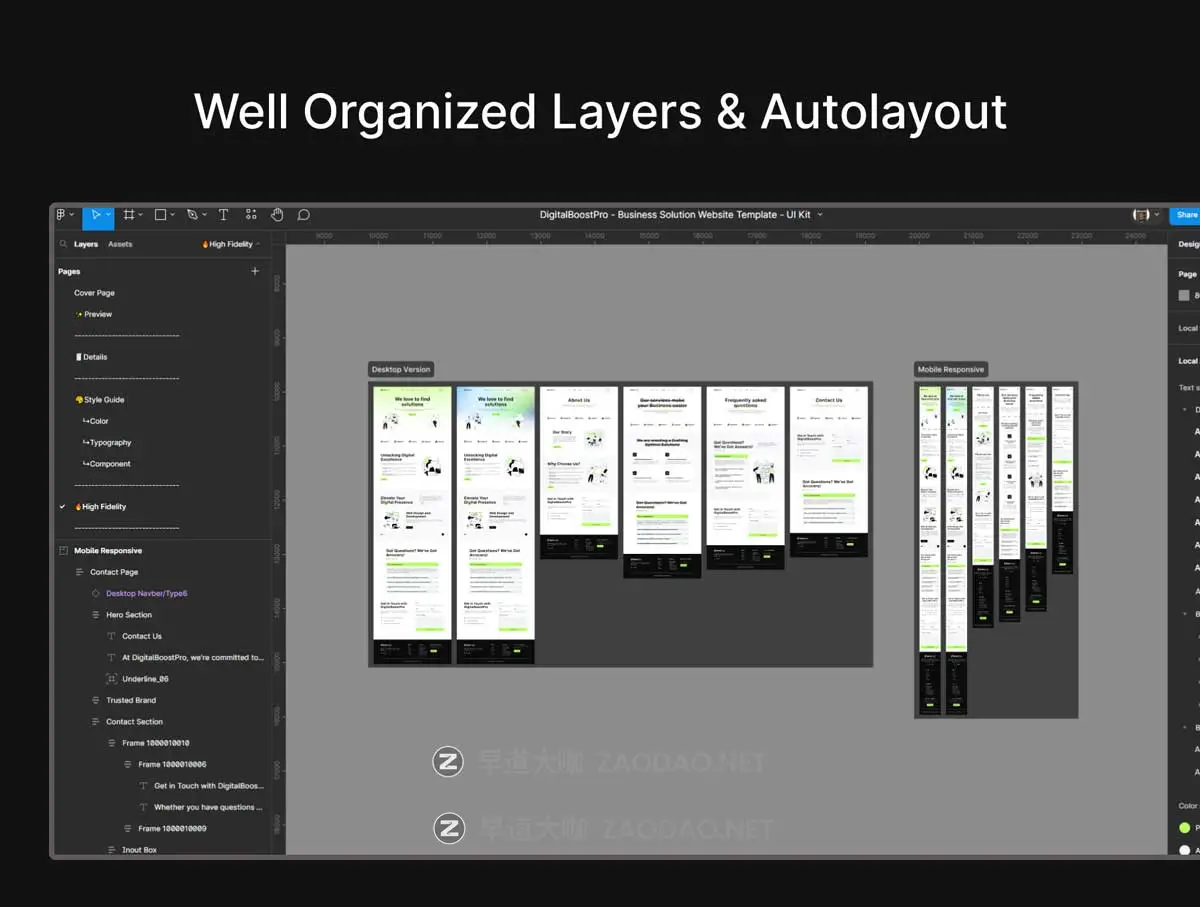Select the Comment tool
The image size is (1200, 907).
303,214
